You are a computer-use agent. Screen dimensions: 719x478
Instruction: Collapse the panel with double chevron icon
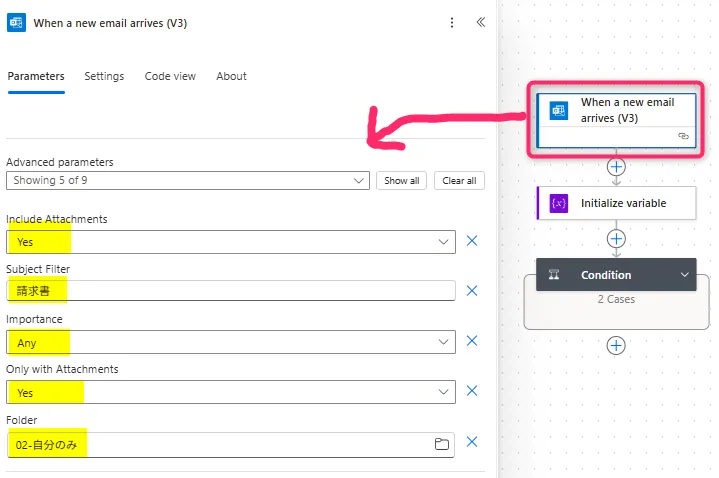(x=480, y=23)
